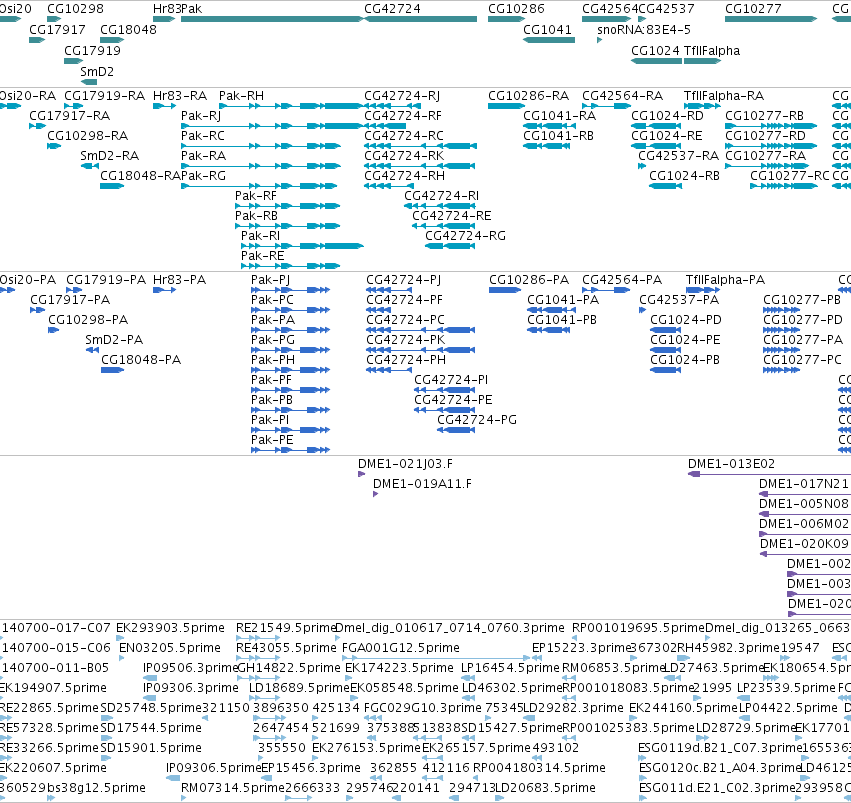
Task: Click the CG1024-PE protein label
Action: (685, 340)
